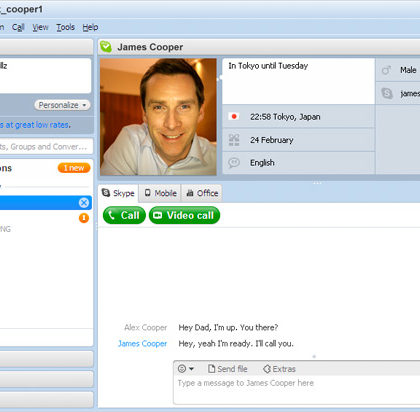Switch to the Mobile tab
This screenshot has height=412, width=420.
tap(160, 193)
